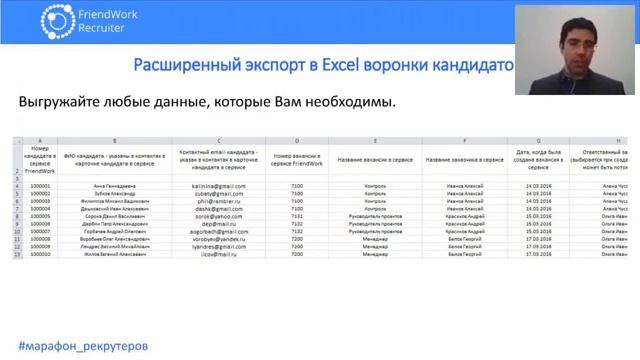Select row number 8 header

coord(18,216)
